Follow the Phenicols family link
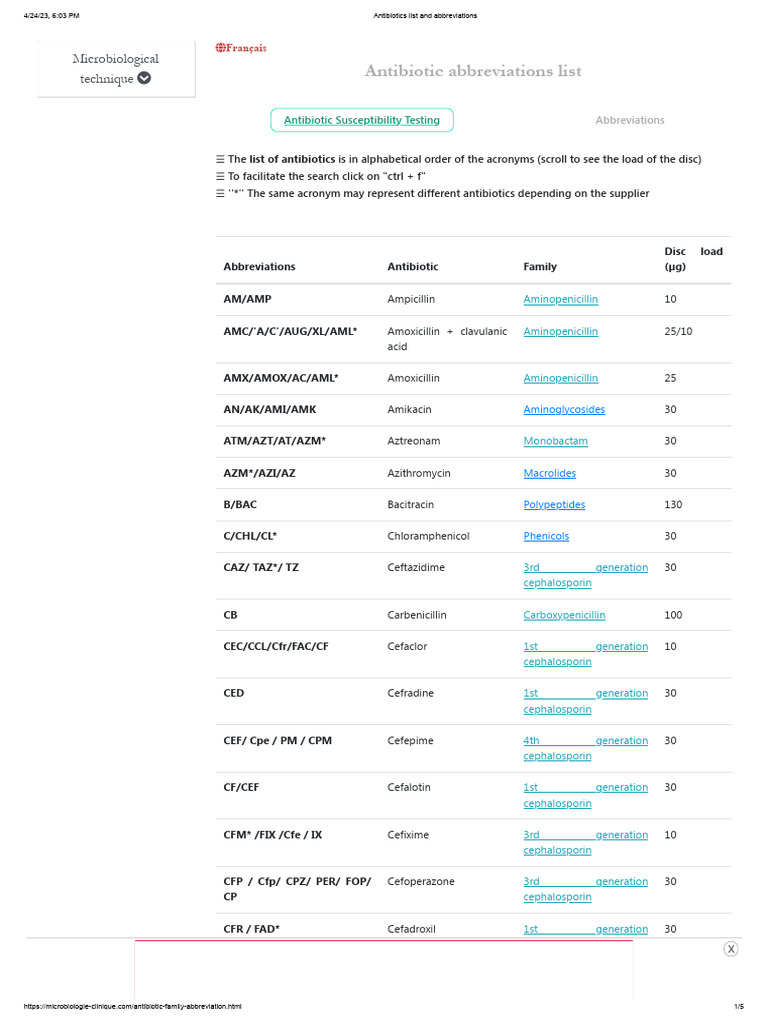This screenshot has height=1024, width=768. pyautogui.click(x=546, y=536)
